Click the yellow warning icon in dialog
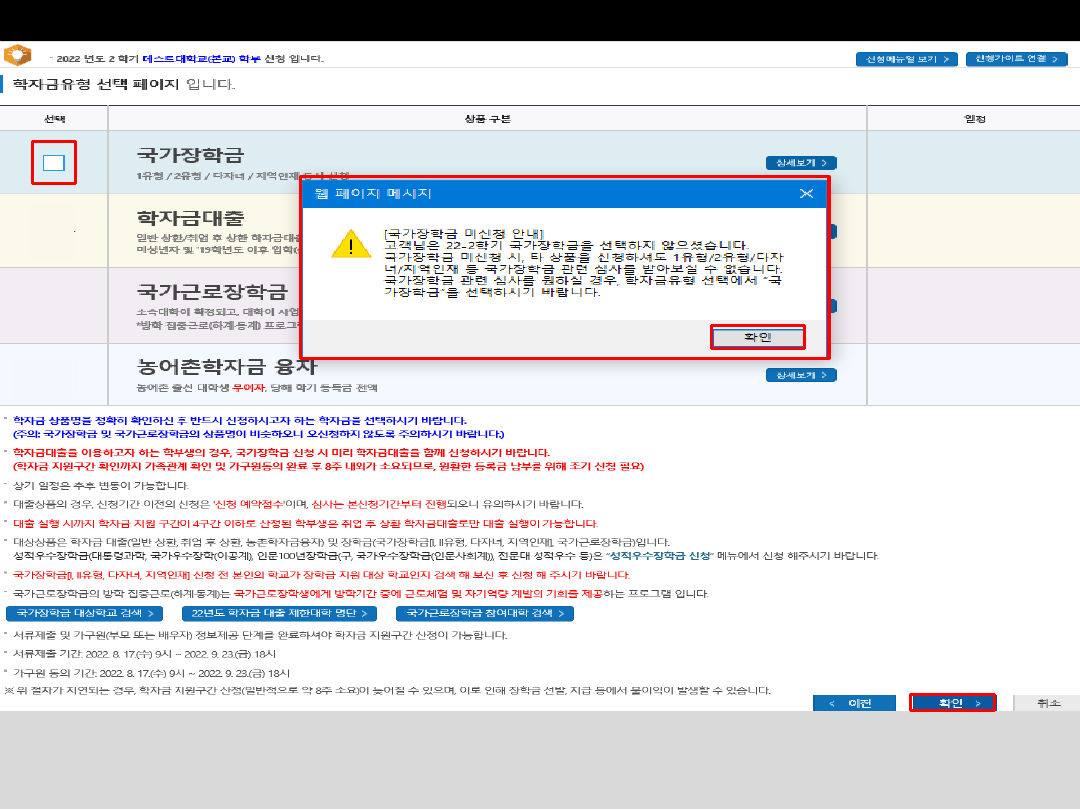The height and width of the screenshot is (810, 1080). click(x=351, y=243)
